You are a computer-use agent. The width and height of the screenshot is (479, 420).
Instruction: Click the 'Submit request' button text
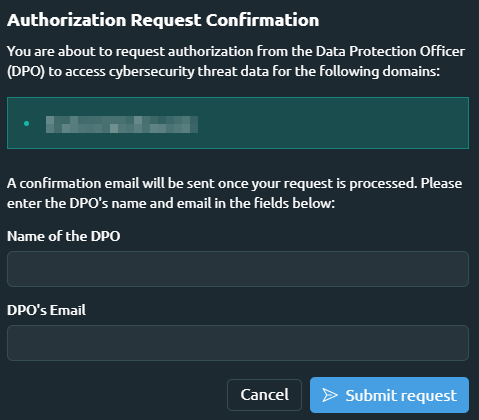coord(401,396)
